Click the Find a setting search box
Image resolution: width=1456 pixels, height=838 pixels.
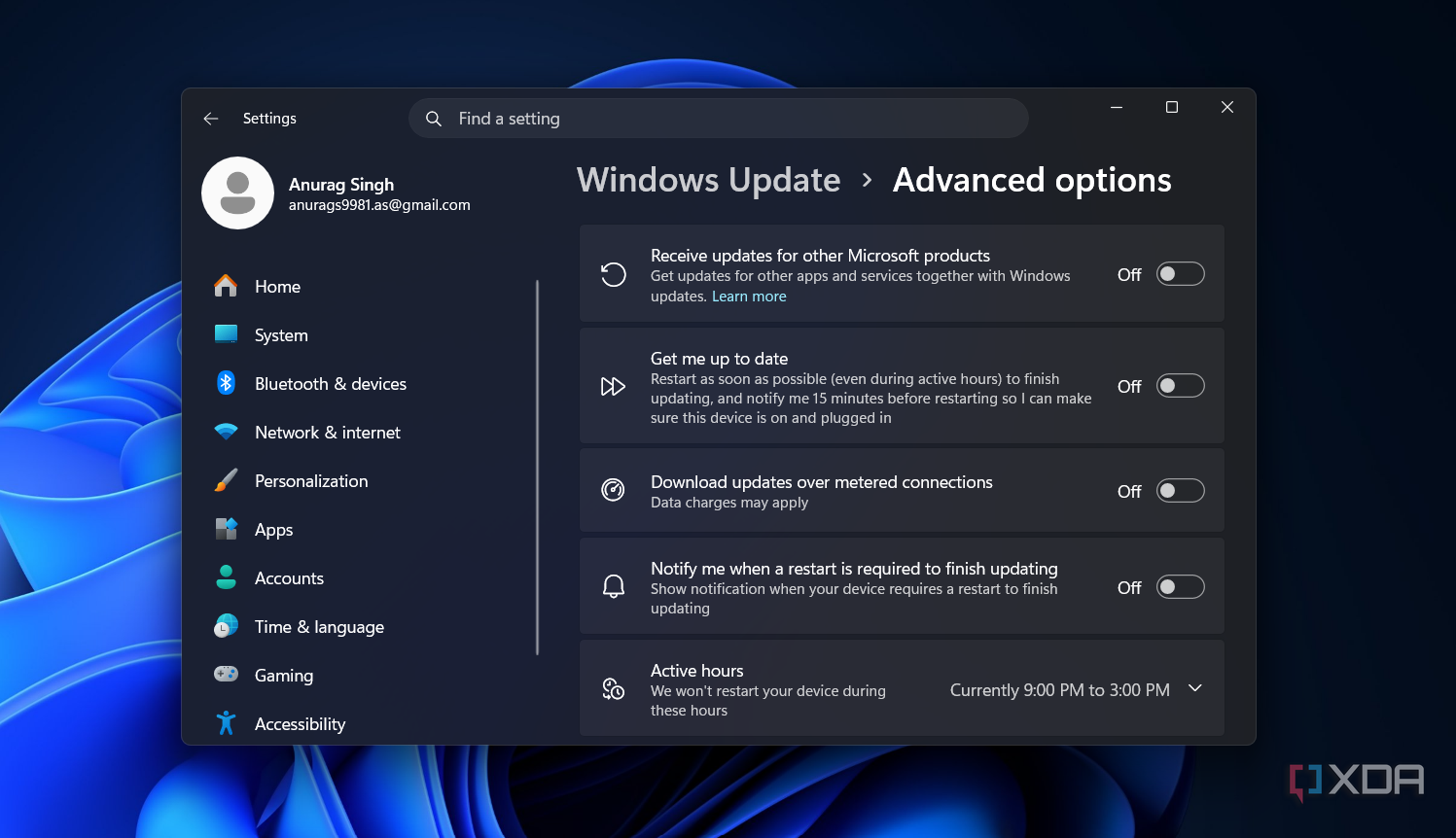[719, 119]
